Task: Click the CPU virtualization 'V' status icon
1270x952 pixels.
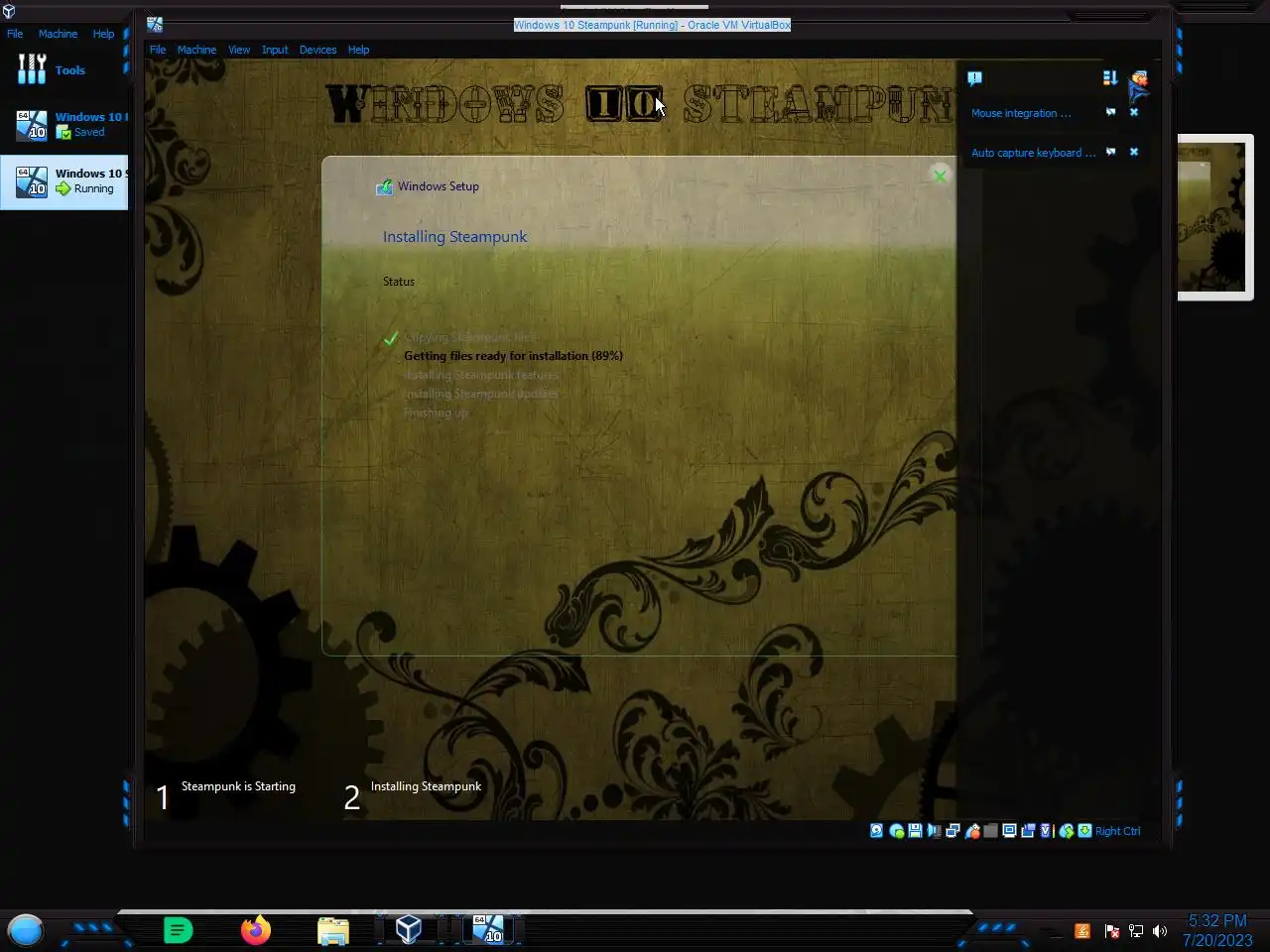Action: (x=1046, y=831)
